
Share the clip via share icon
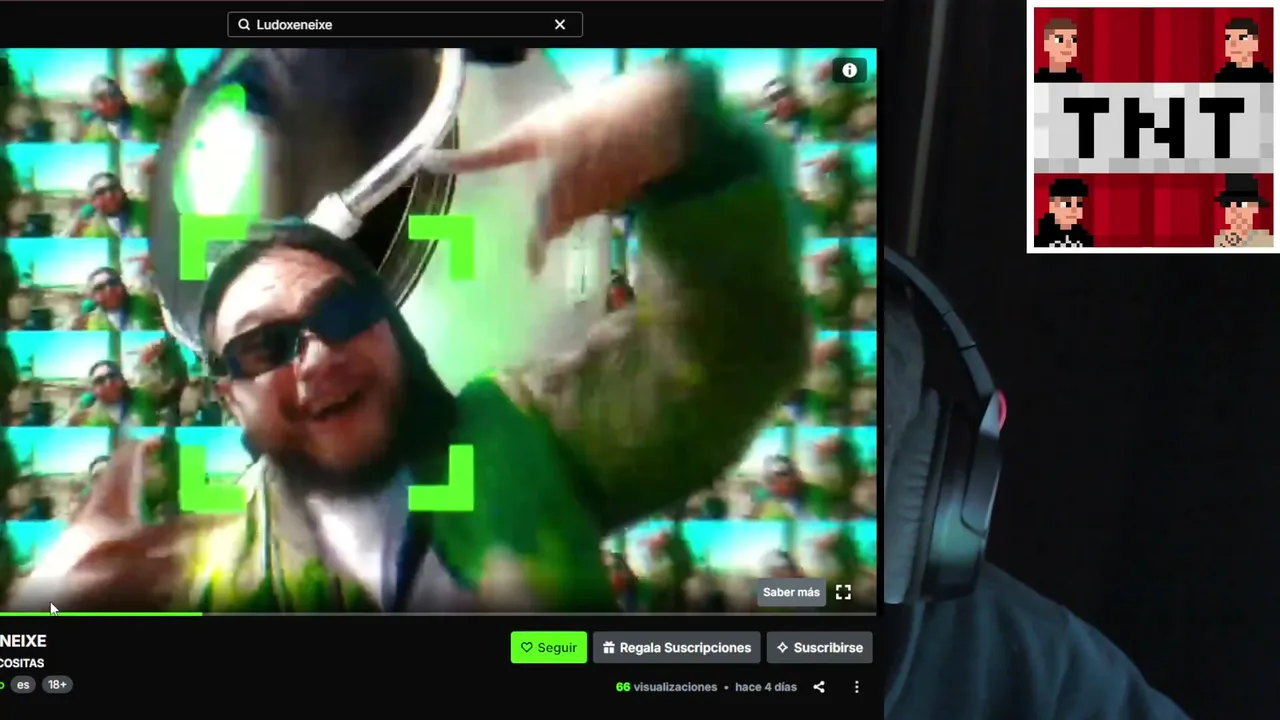[x=819, y=687]
